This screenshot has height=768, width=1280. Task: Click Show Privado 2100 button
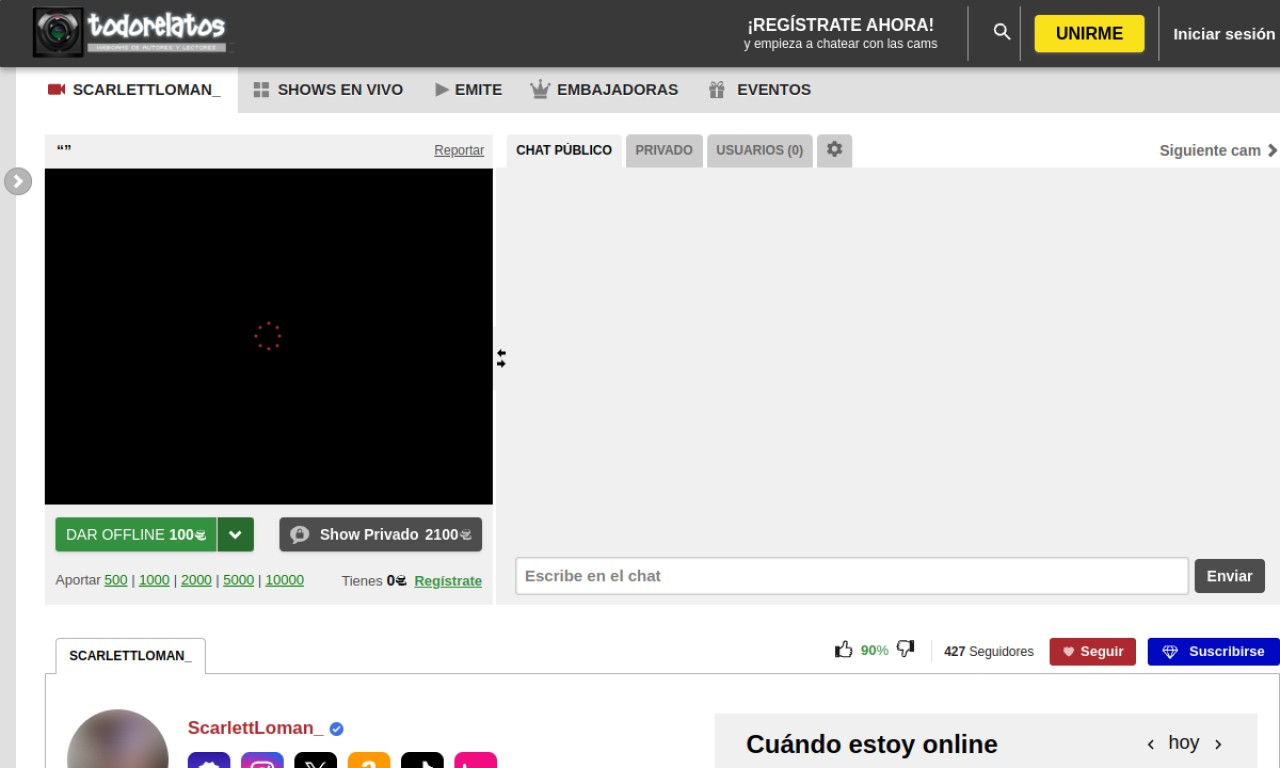380,534
